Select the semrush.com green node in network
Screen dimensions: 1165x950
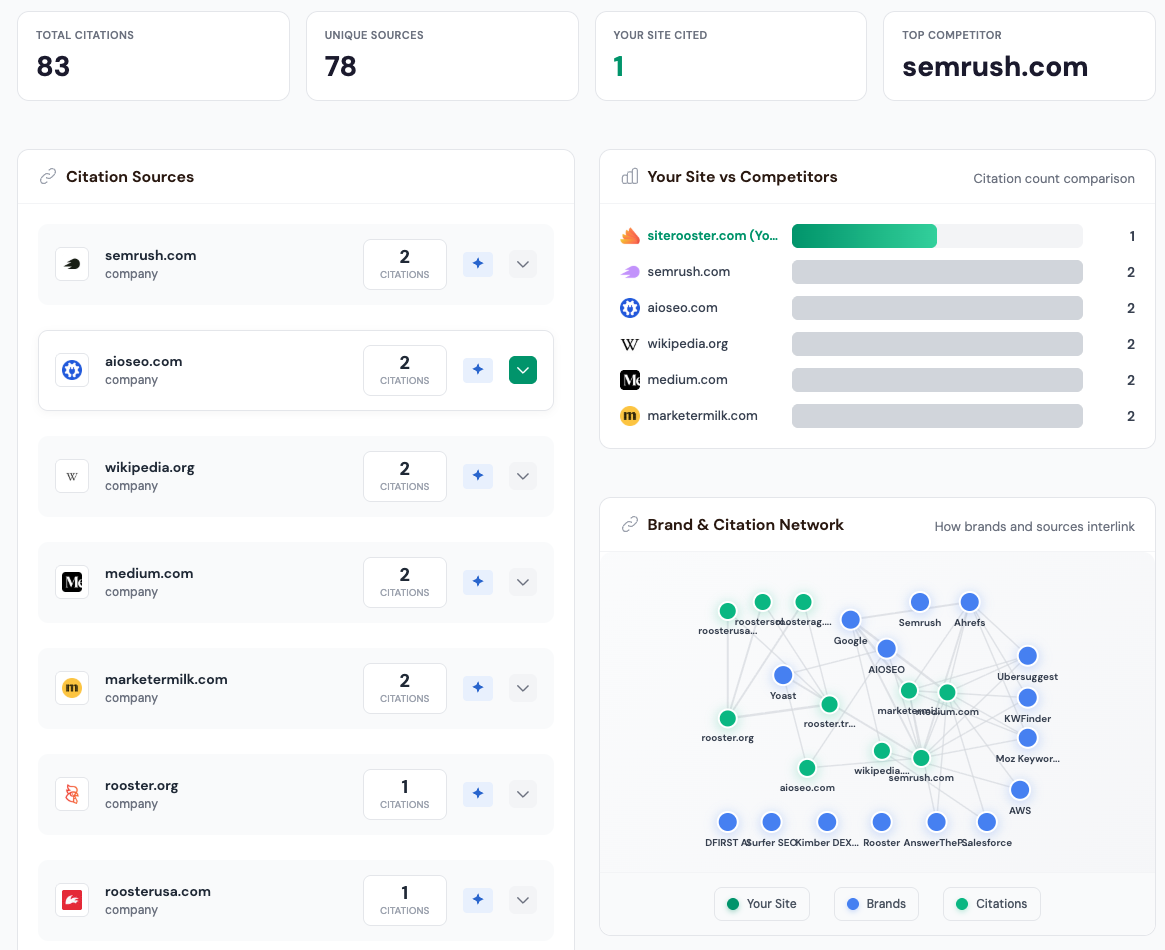(921, 758)
